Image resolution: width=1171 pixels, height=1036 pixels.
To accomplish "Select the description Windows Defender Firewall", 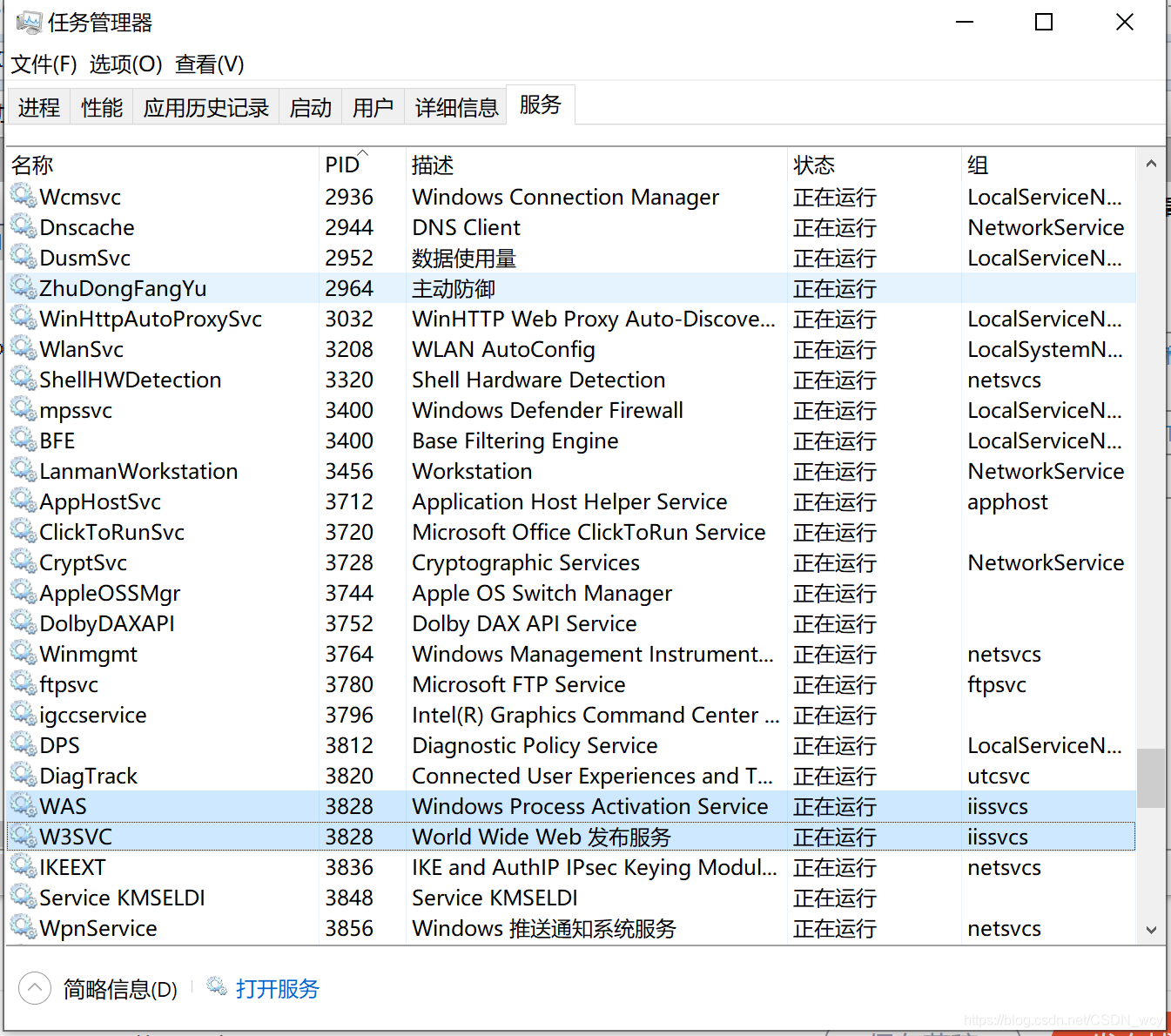I will pyautogui.click(x=548, y=410).
